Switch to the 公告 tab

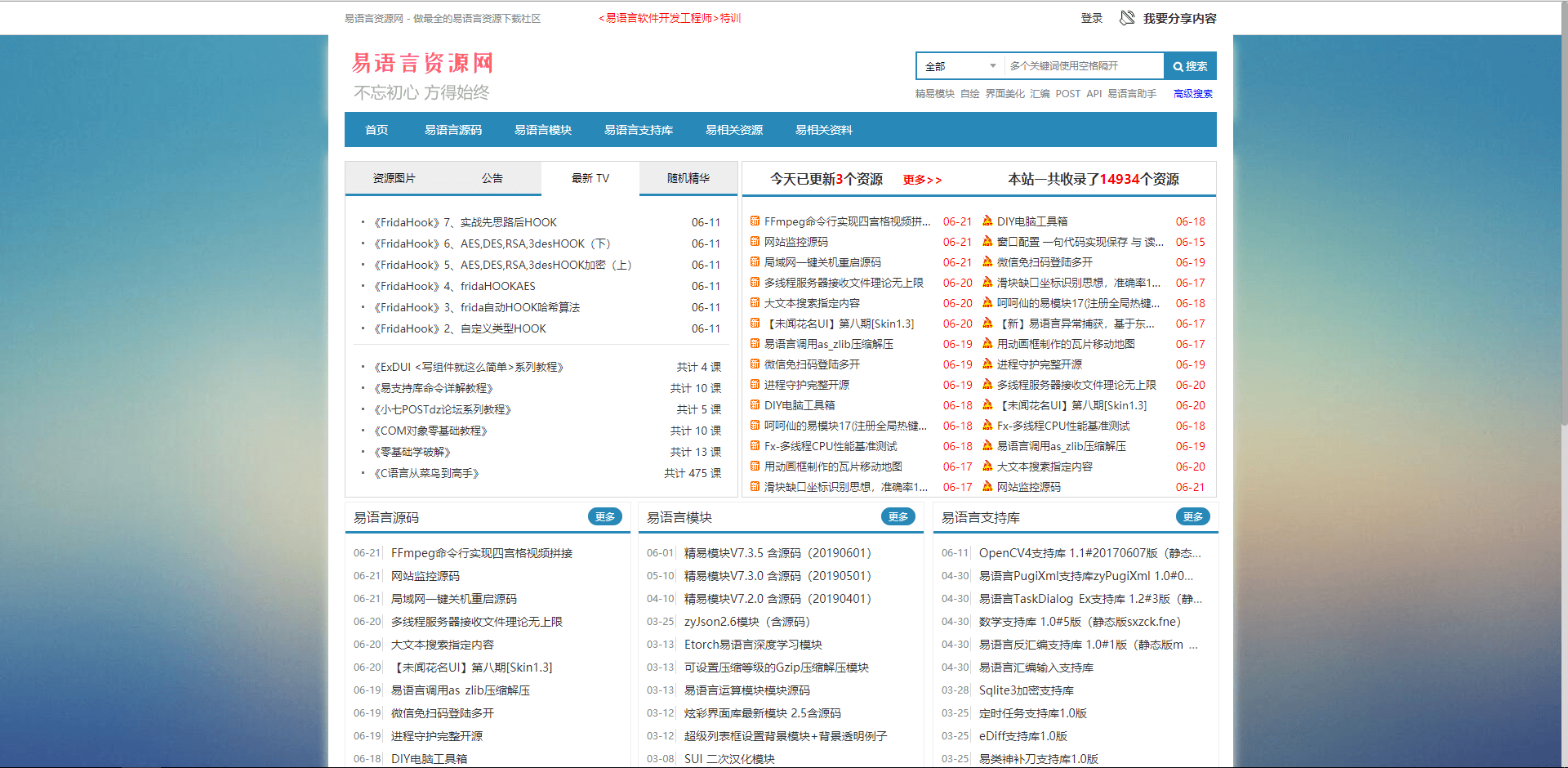pos(492,178)
